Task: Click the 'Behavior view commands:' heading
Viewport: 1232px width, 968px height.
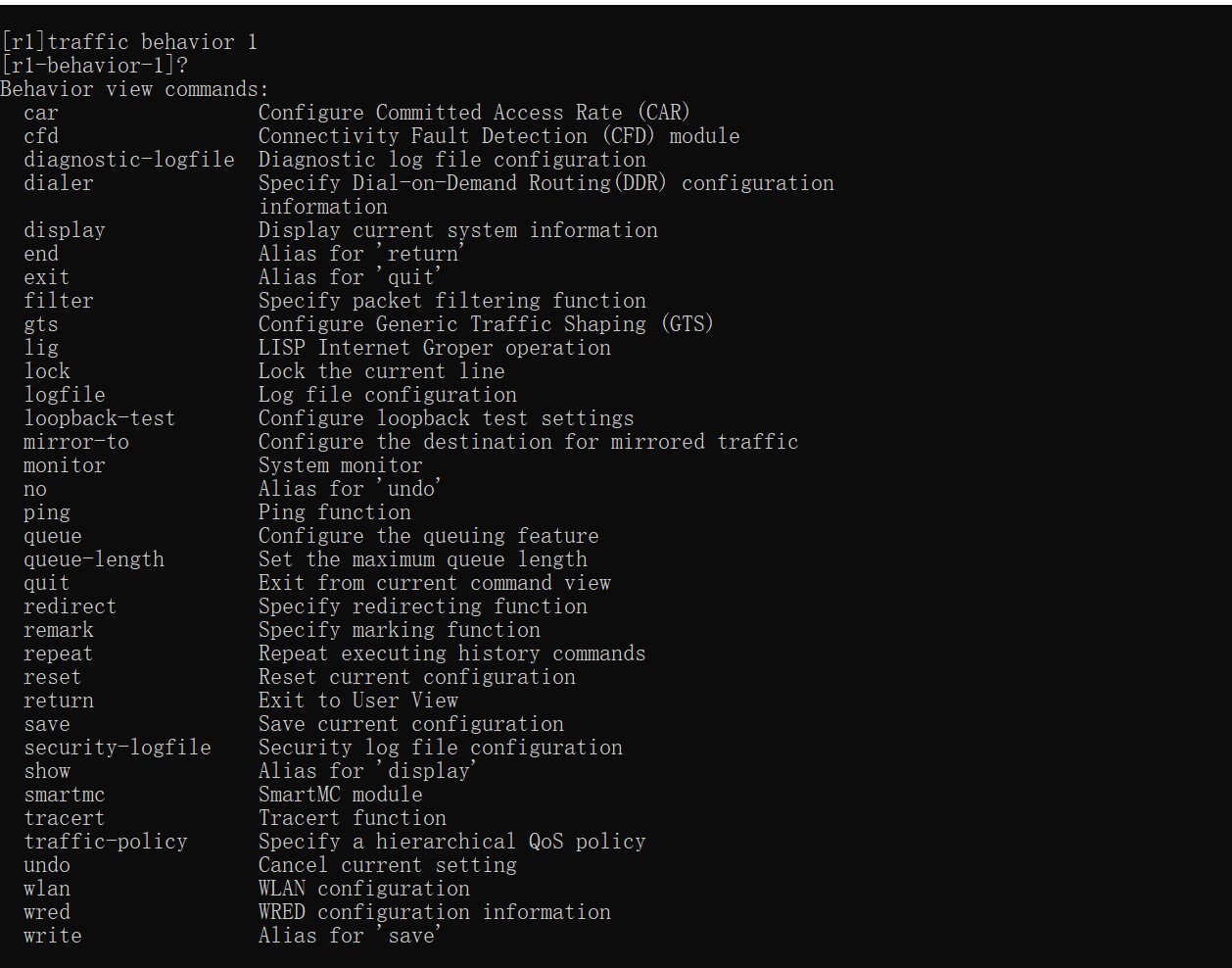Action: point(134,89)
